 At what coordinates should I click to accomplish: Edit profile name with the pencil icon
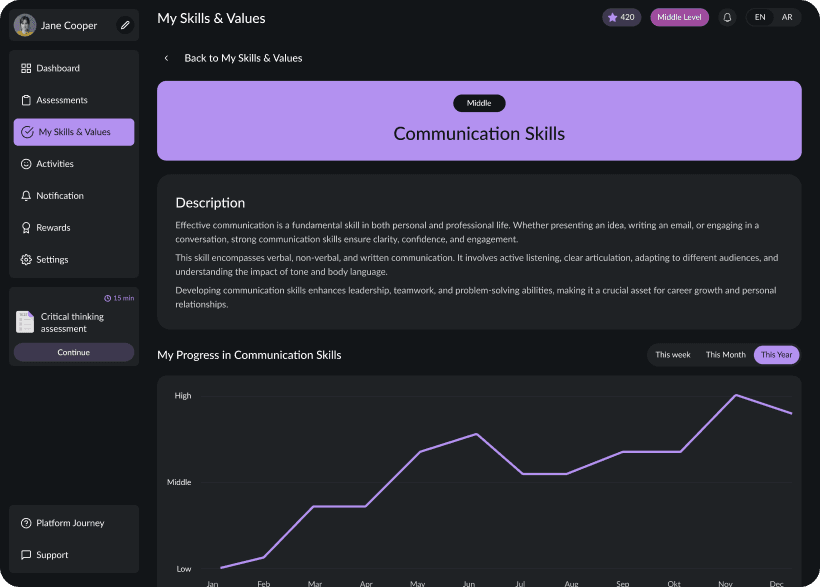[x=123, y=25]
